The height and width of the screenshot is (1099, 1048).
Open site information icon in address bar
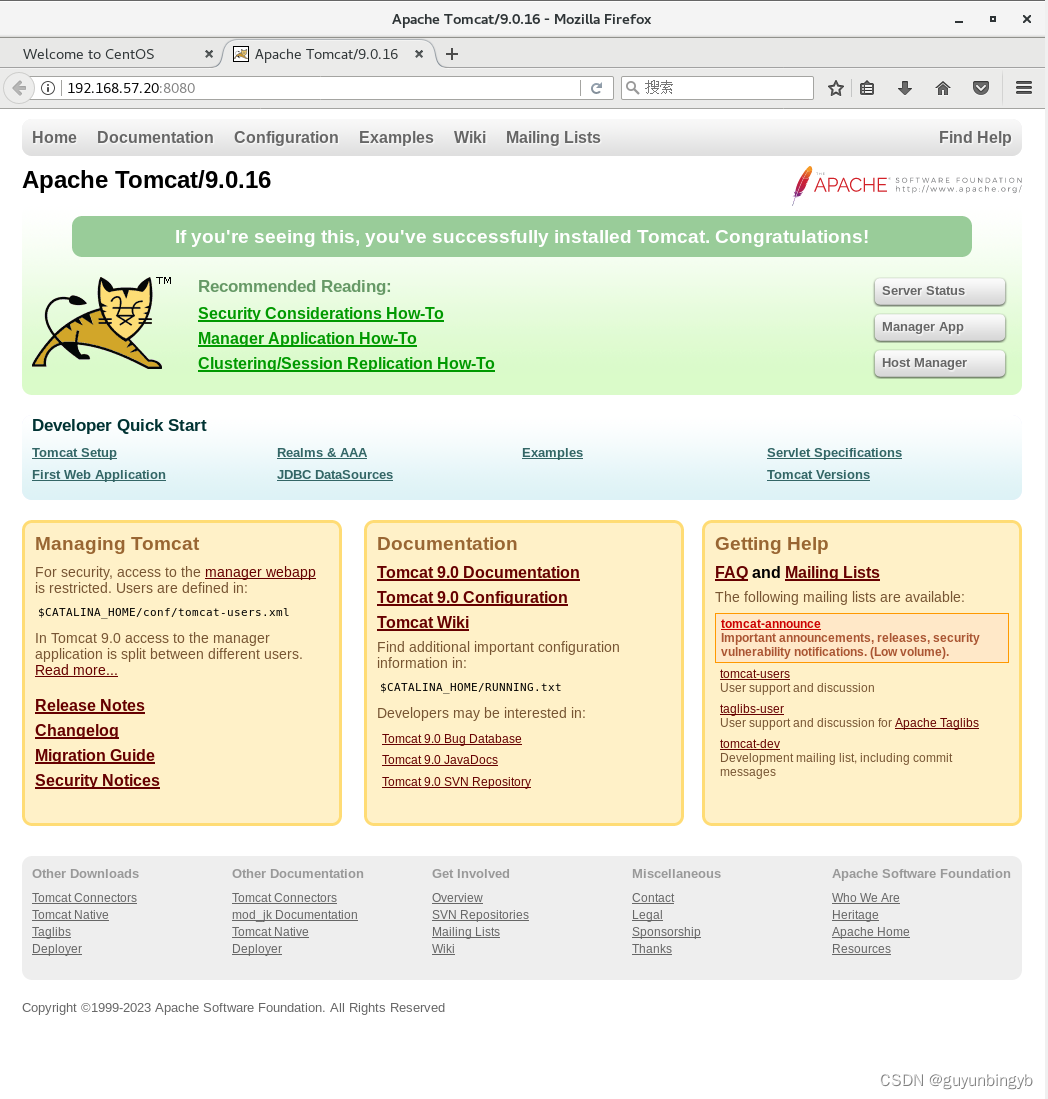[x=48, y=88]
